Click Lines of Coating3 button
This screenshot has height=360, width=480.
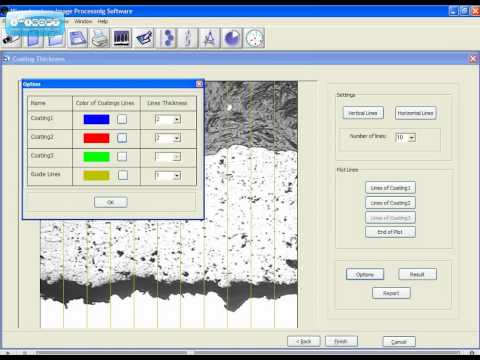(x=390, y=218)
